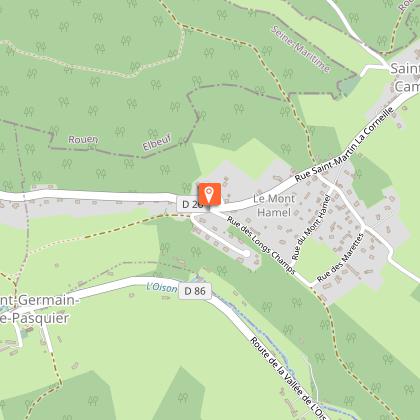Click the orange location pin marker

coord(210,195)
